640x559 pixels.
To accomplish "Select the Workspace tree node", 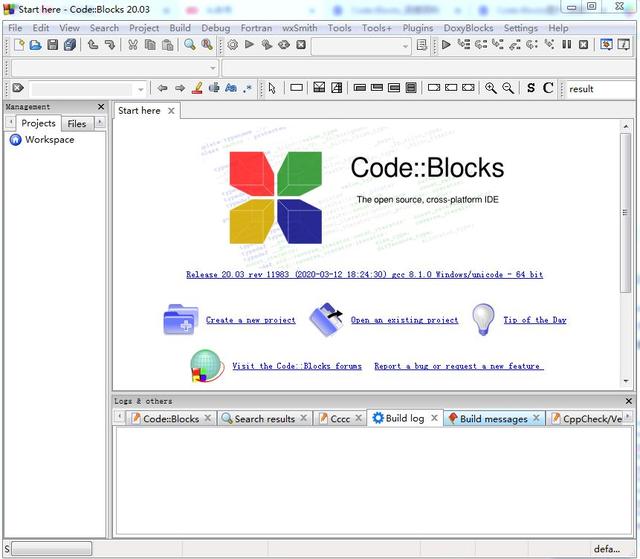I will pos(49,140).
